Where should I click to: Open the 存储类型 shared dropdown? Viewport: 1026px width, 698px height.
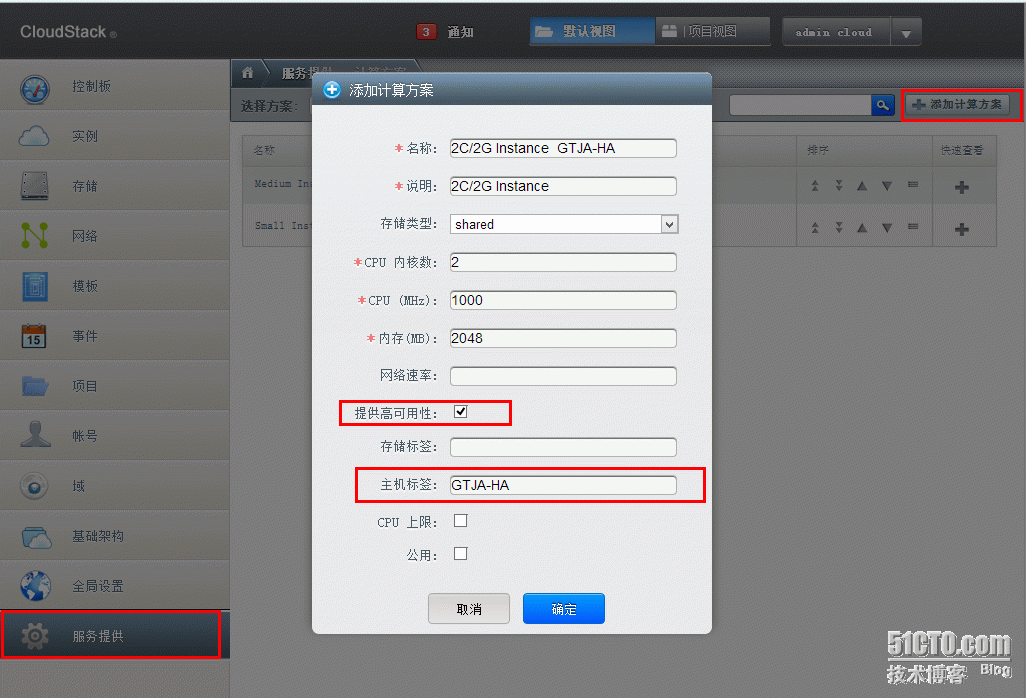coord(564,224)
